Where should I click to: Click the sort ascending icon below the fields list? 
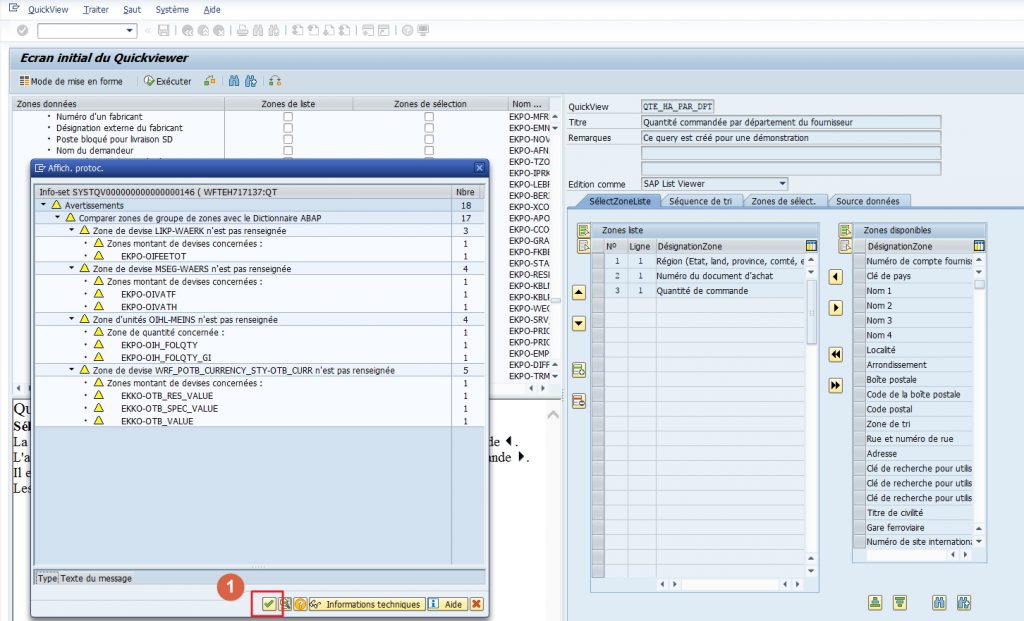point(875,602)
